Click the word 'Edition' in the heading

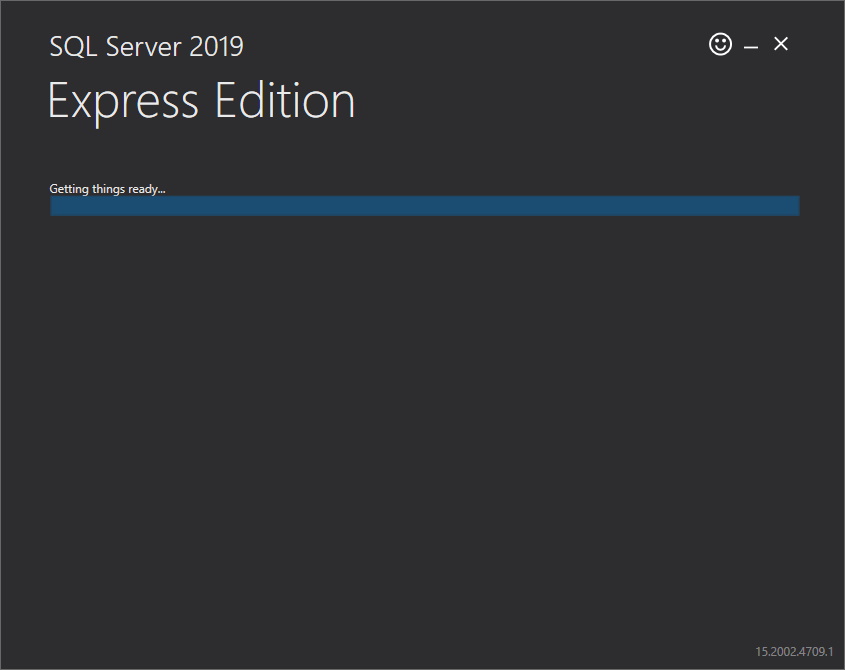(x=285, y=100)
